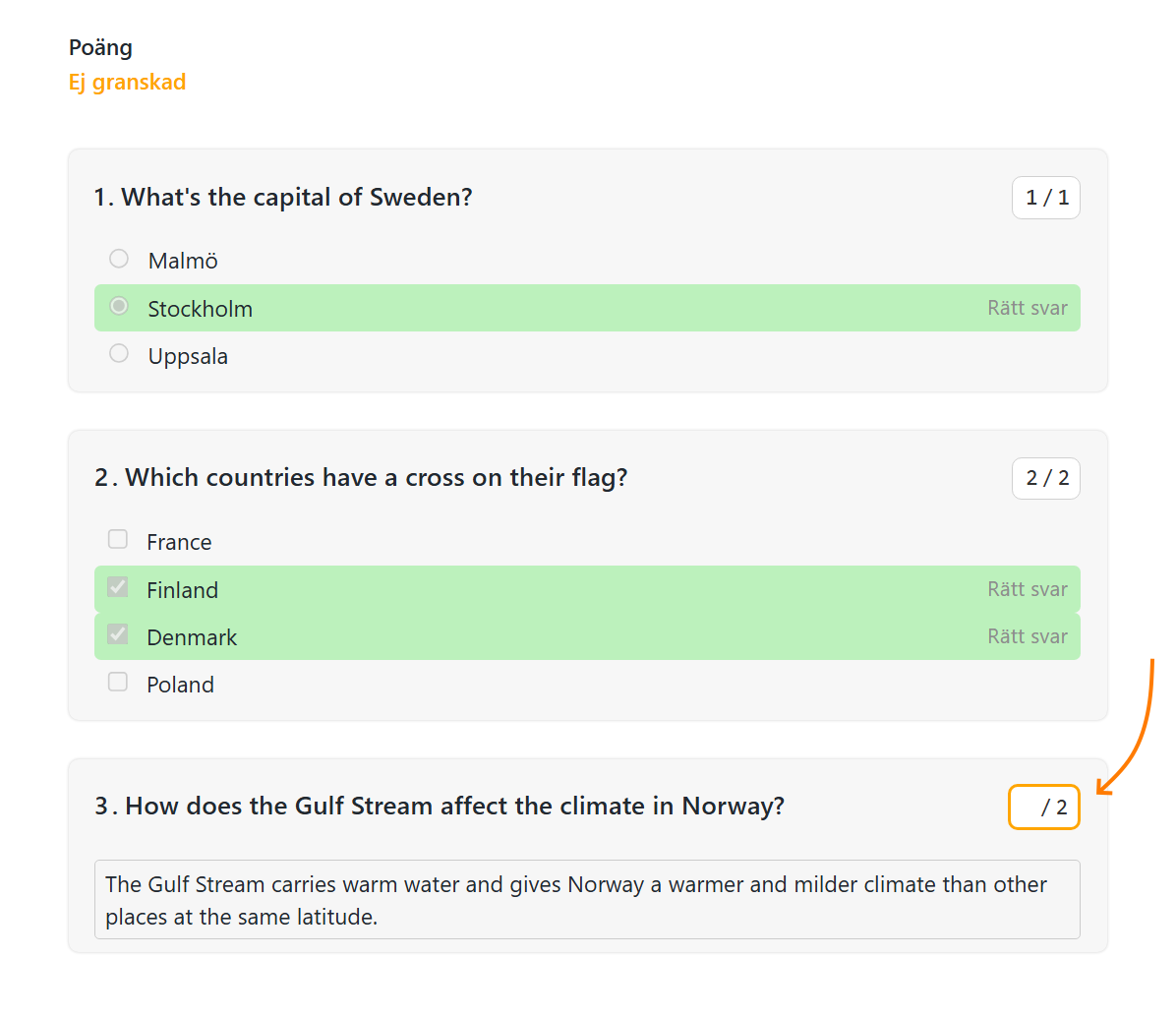This screenshot has width=1176, height=1018.
Task: Click the Gulf Stream question heading
Action: (x=441, y=807)
